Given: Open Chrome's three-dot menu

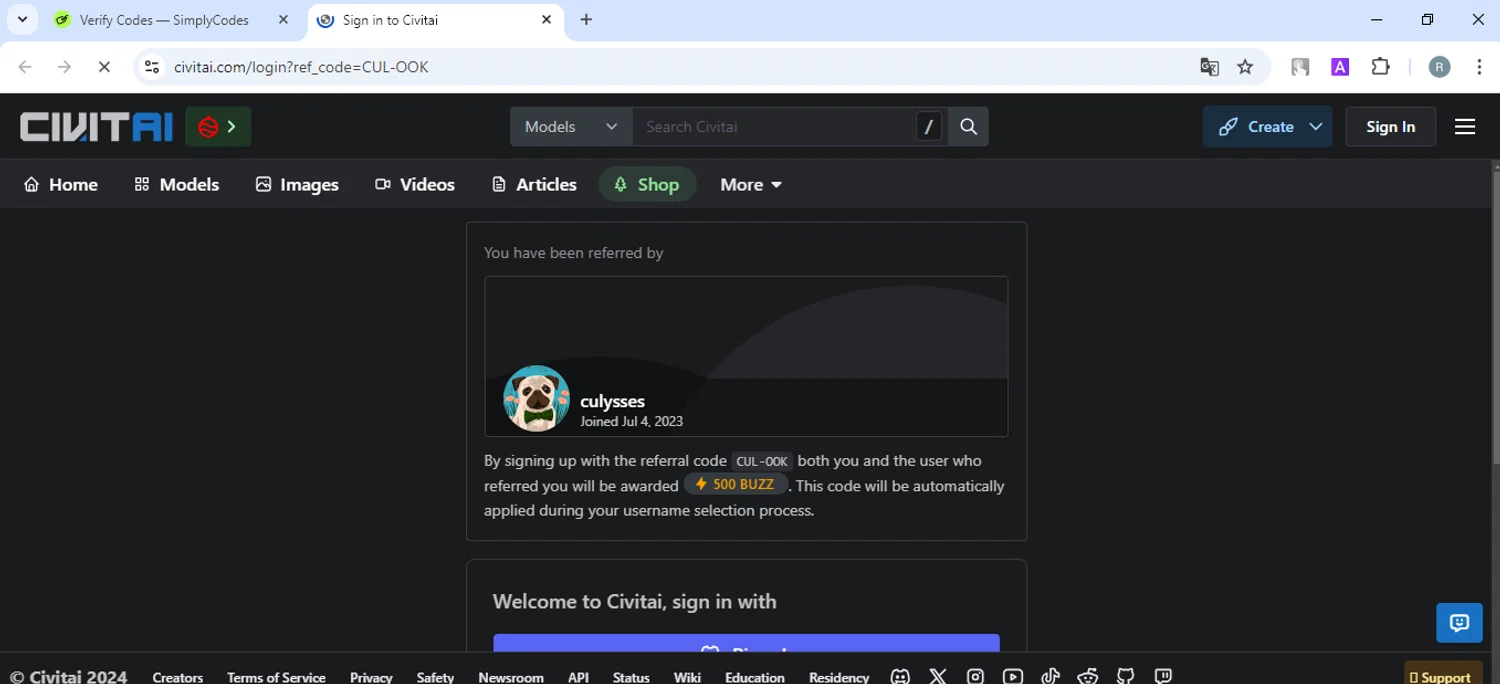Looking at the screenshot, I should [1479, 67].
